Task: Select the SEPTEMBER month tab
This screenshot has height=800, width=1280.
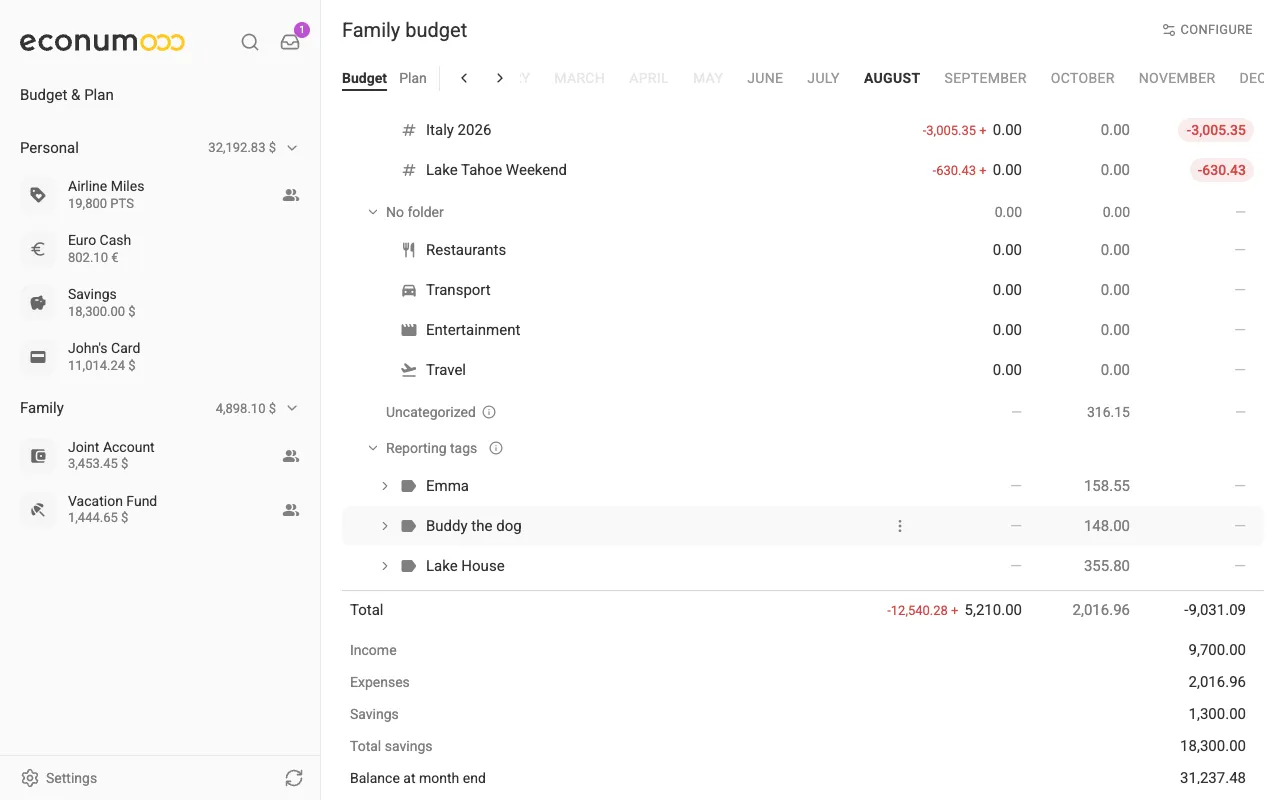Action: click(985, 78)
